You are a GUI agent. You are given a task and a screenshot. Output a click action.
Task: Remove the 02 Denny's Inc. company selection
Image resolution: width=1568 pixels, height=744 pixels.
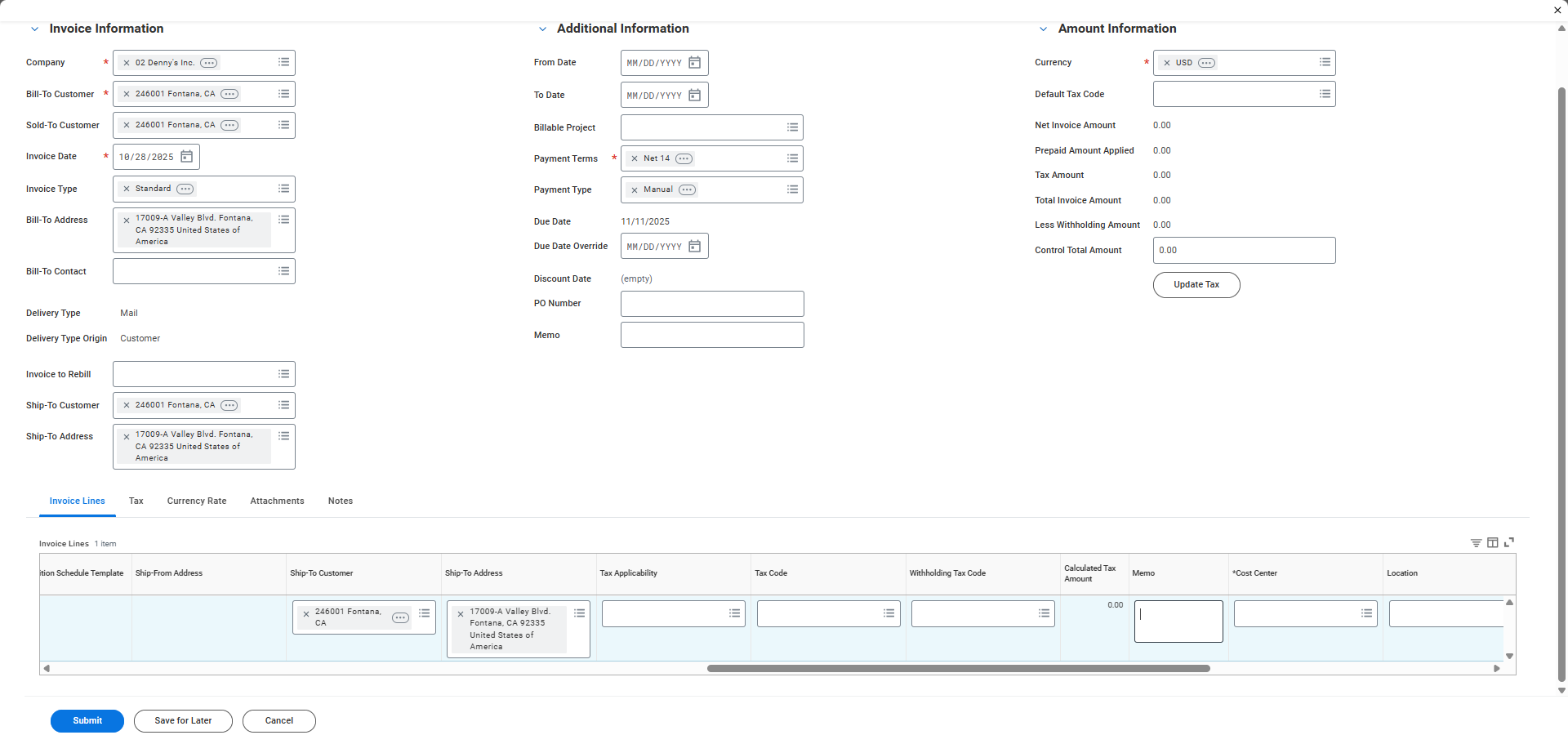pos(127,63)
